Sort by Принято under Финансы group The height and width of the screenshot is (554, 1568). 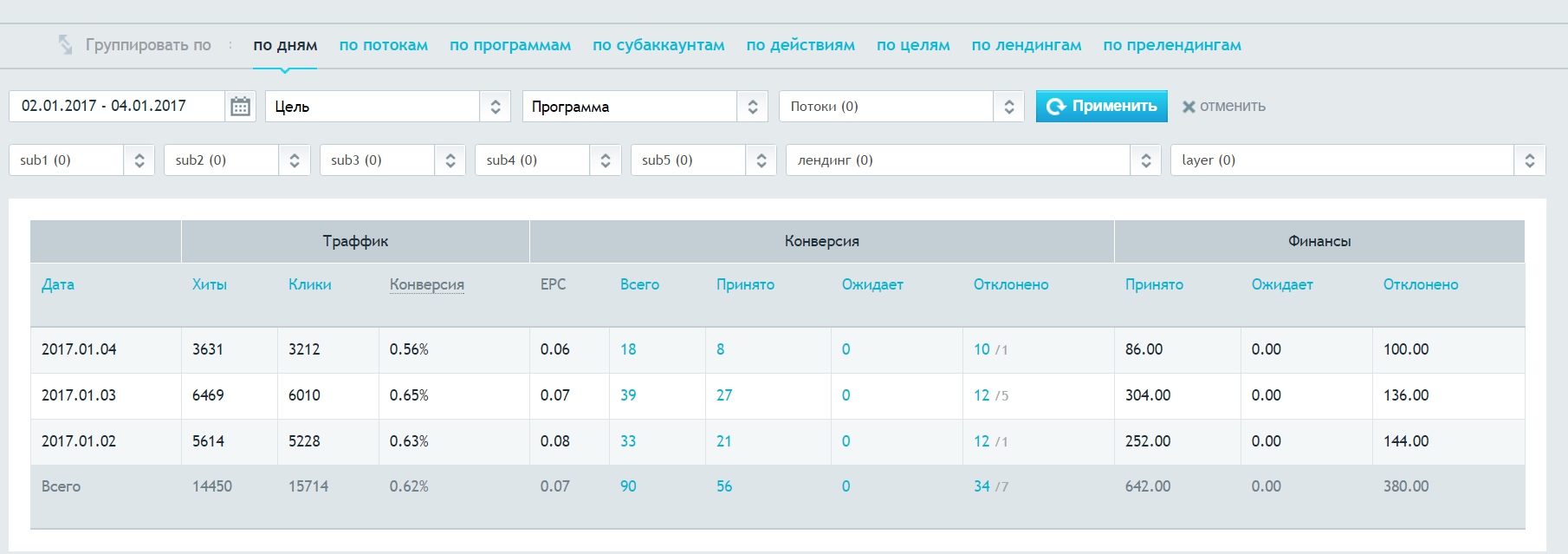[x=1154, y=284]
